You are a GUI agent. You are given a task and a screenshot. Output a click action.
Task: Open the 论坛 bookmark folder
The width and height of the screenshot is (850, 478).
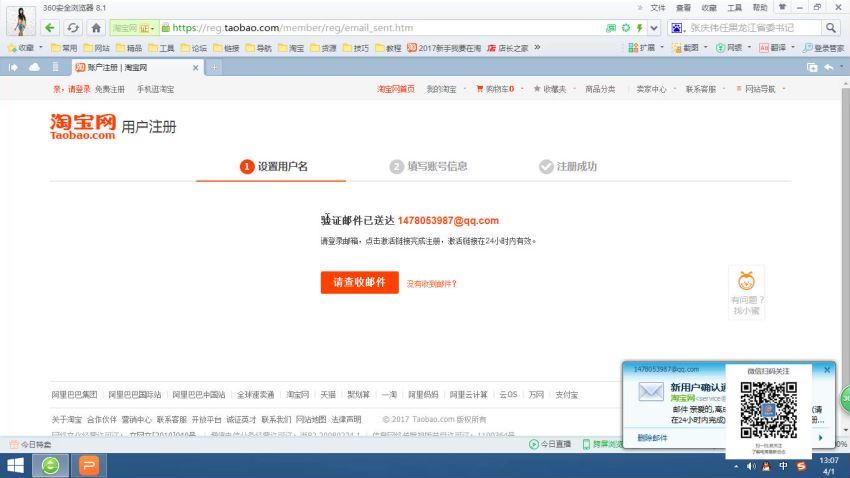point(194,48)
